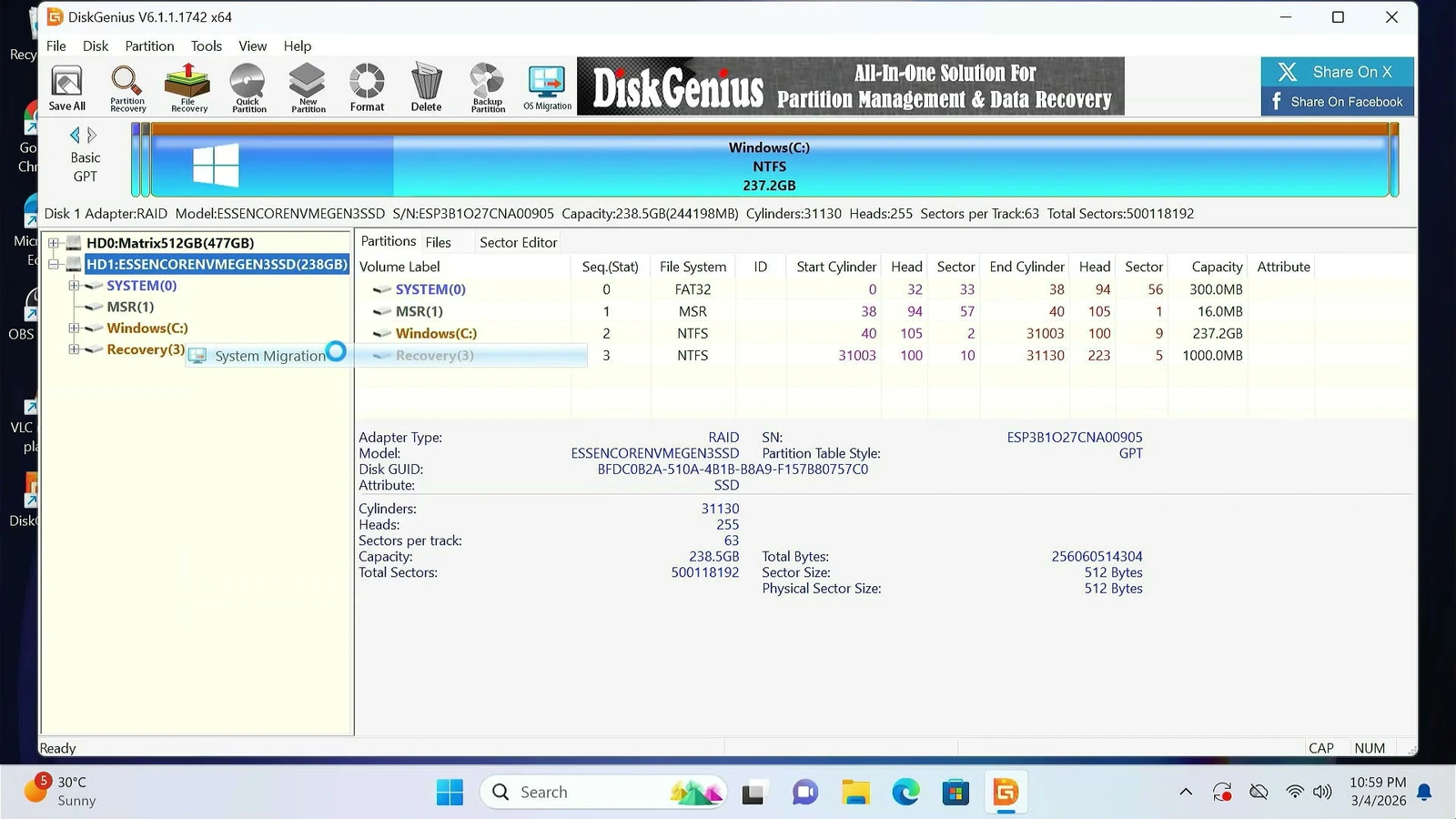Click the Share On Facebook button
The width and height of the screenshot is (1456, 819).
[x=1337, y=102]
